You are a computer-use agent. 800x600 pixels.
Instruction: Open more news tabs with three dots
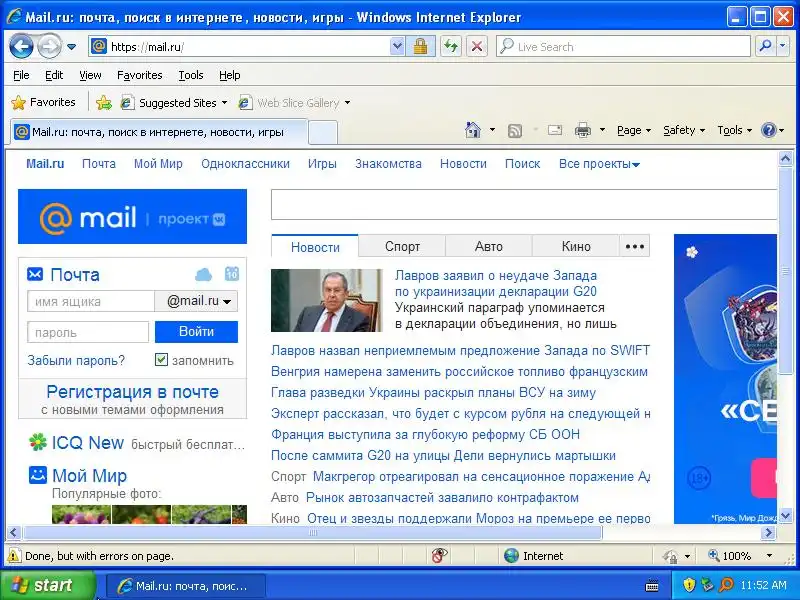point(634,246)
